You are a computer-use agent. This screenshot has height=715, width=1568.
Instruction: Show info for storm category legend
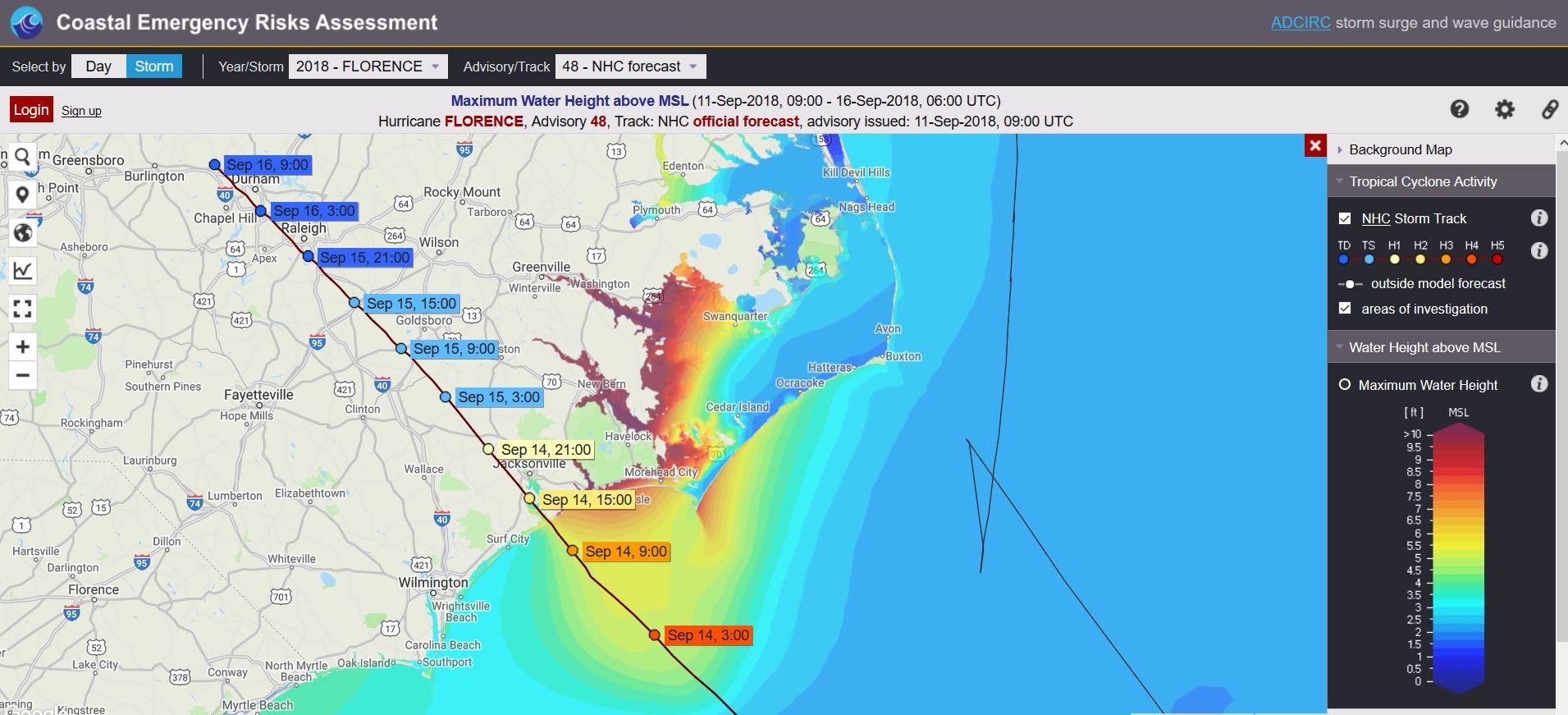tap(1539, 250)
